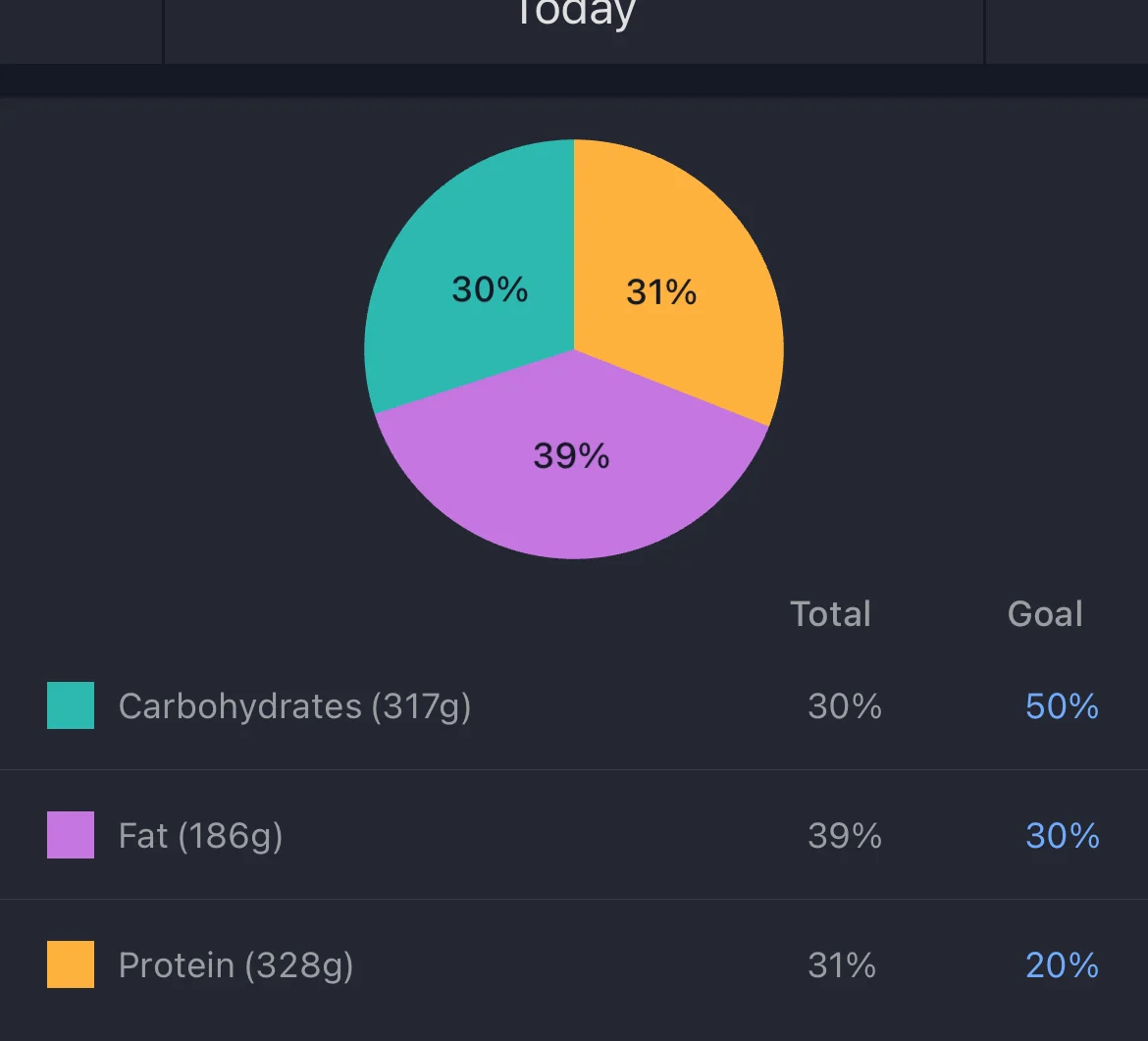Select the Protein (328g) label
This screenshot has height=1041, width=1148.
tap(235, 965)
